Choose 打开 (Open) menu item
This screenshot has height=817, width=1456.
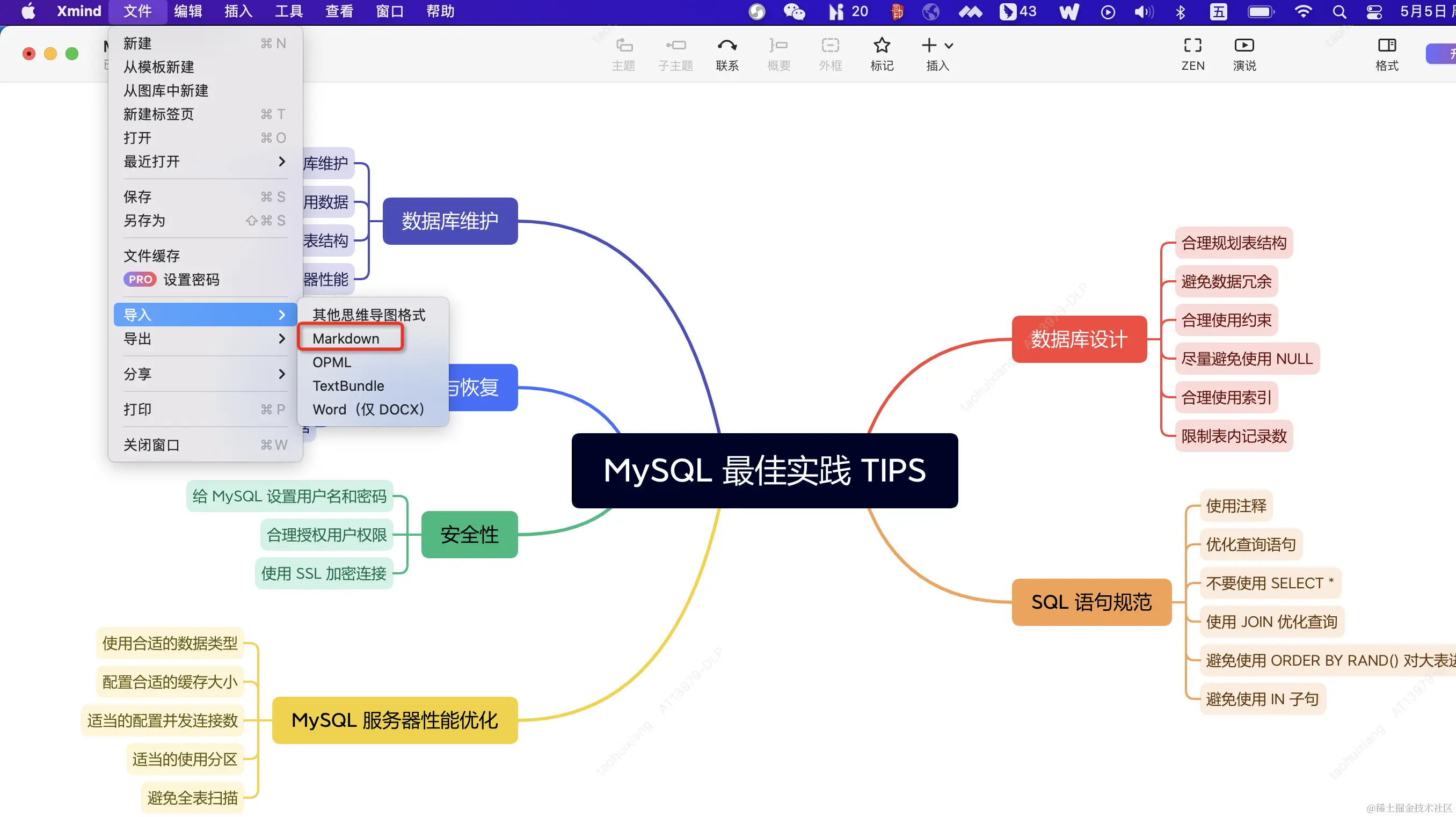pos(205,138)
